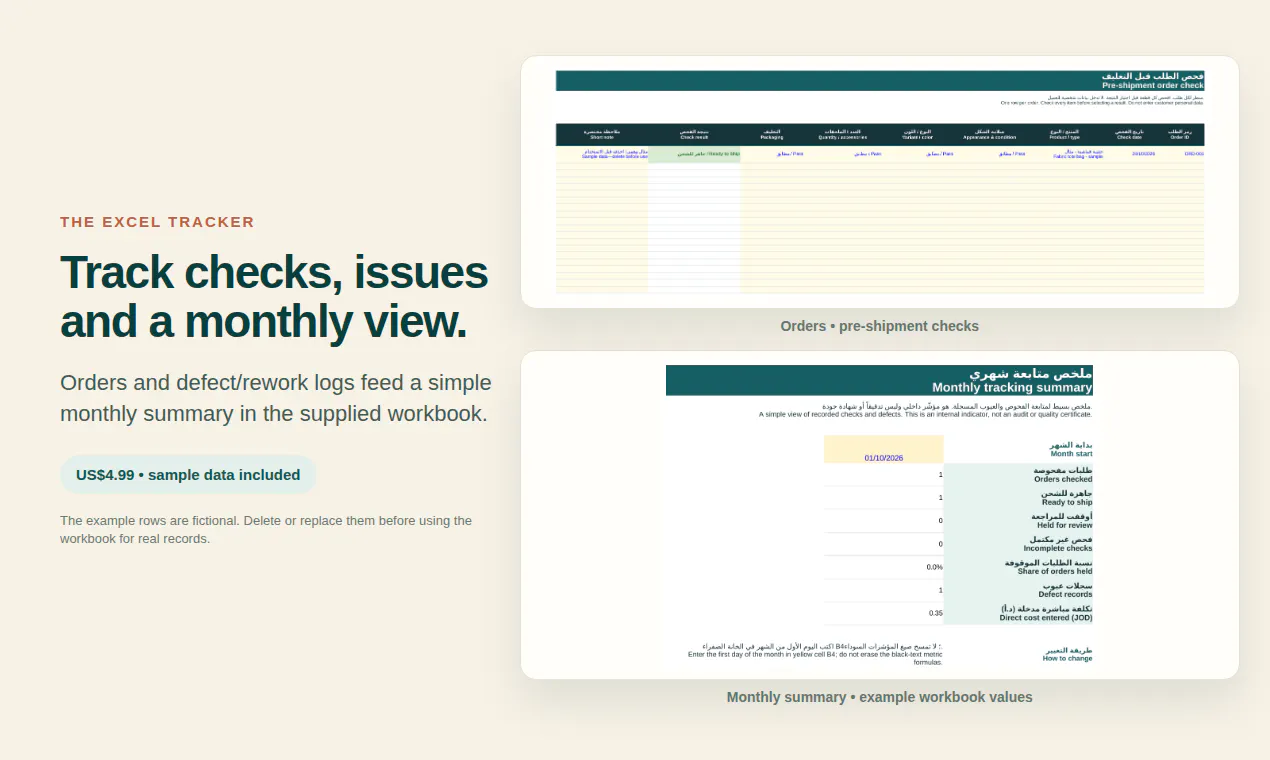
Task: Open the Monthly tracking summary spreadsheet screenshot
Action: (880, 515)
